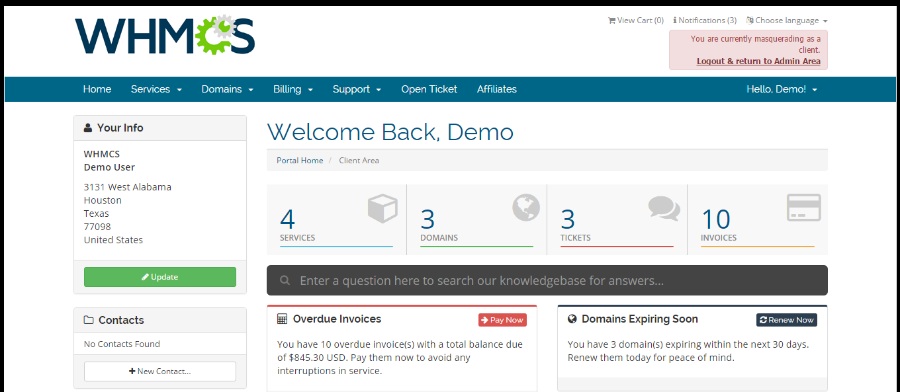Click inside the knowledgebase search field

pyautogui.click(x=547, y=281)
